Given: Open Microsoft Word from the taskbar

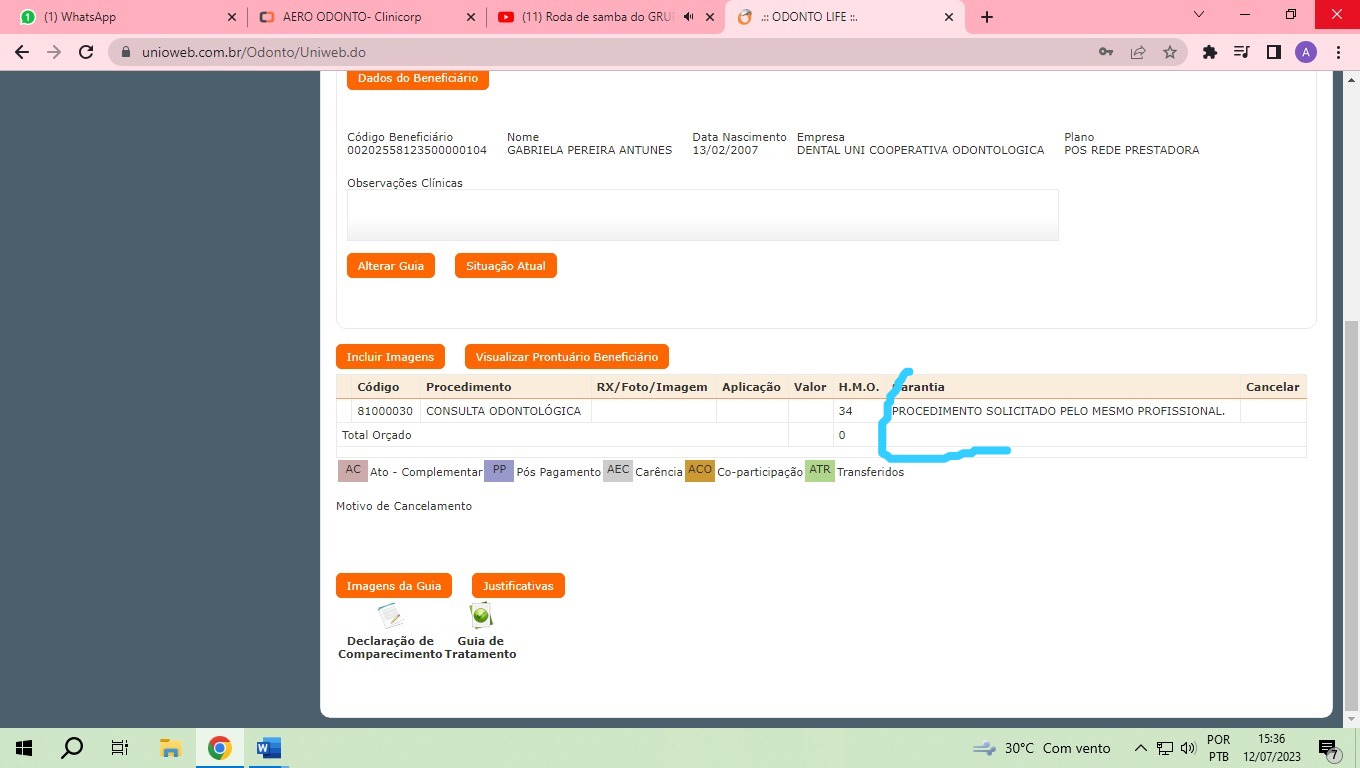Looking at the screenshot, I should (x=268, y=748).
